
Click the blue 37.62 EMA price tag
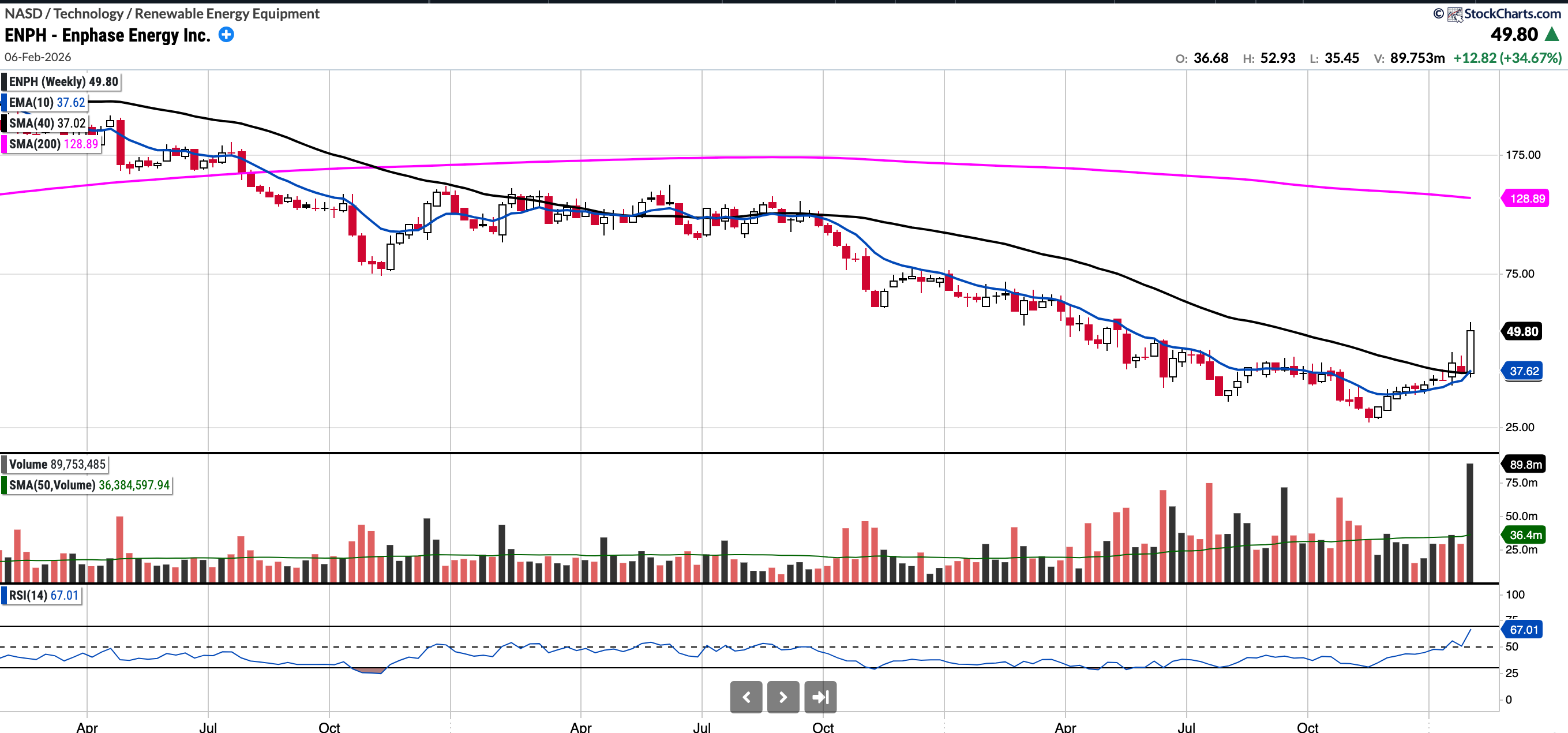(x=1524, y=371)
